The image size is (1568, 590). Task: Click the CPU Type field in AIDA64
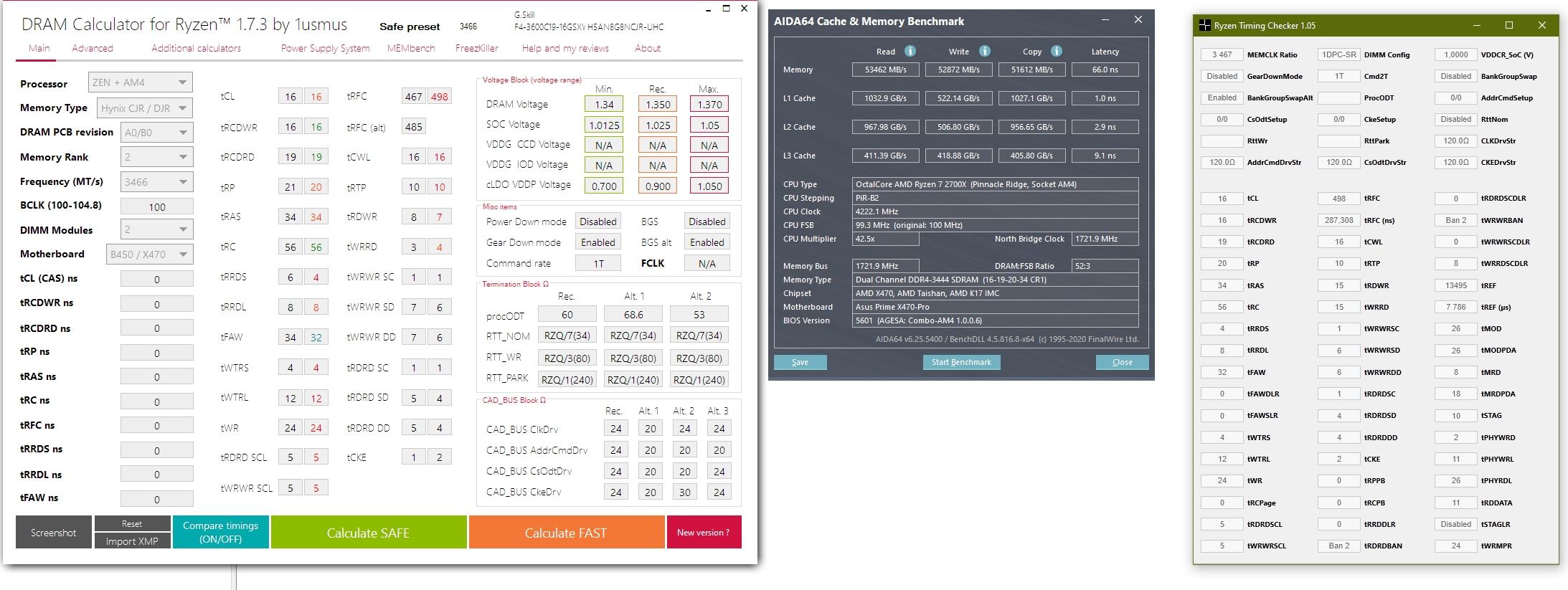[x=995, y=184]
